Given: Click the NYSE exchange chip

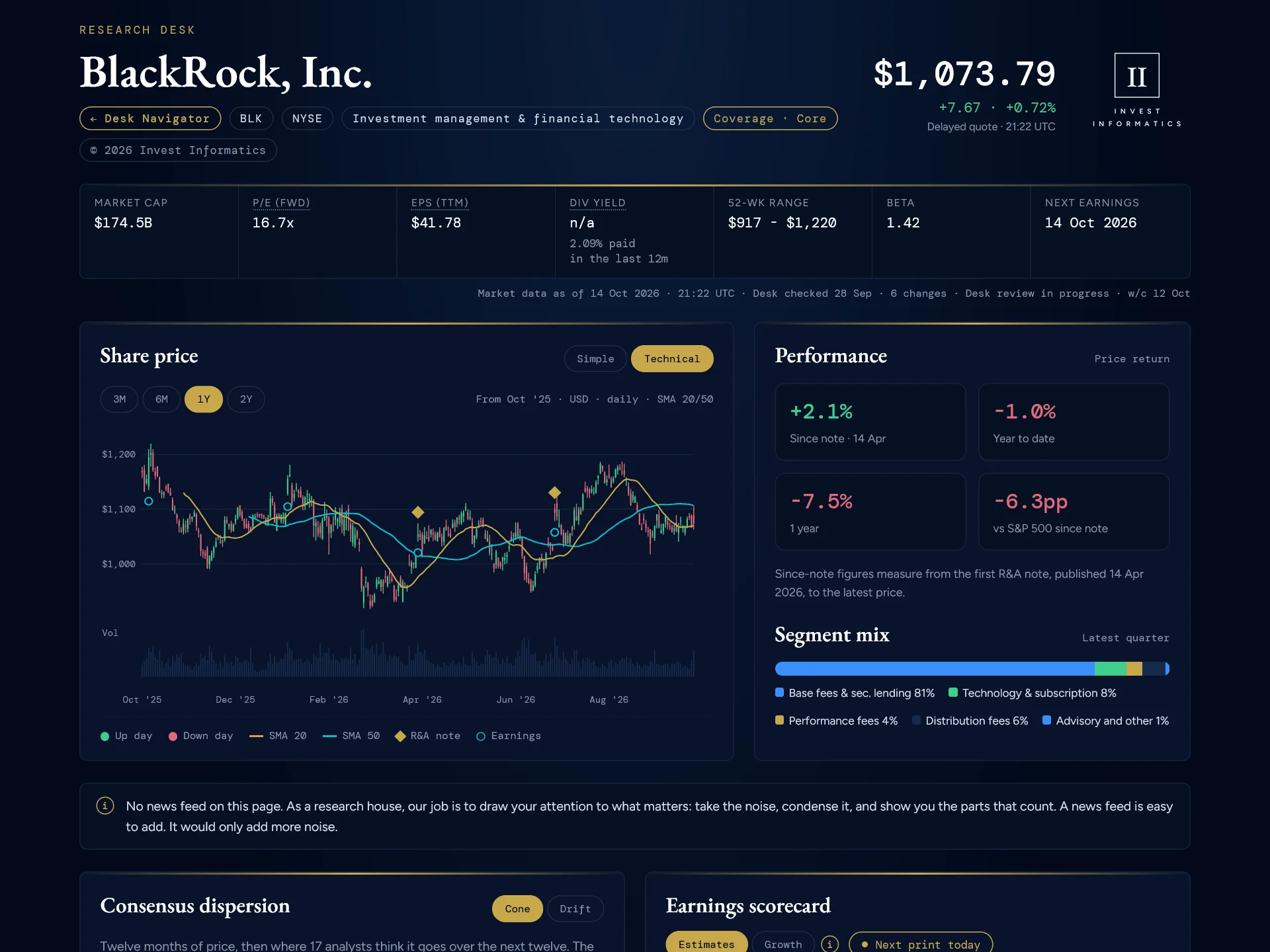Looking at the screenshot, I should (307, 118).
